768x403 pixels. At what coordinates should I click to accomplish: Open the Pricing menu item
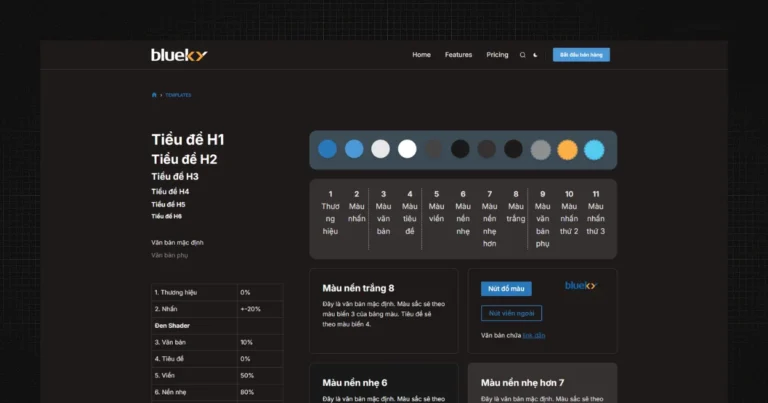coord(497,55)
